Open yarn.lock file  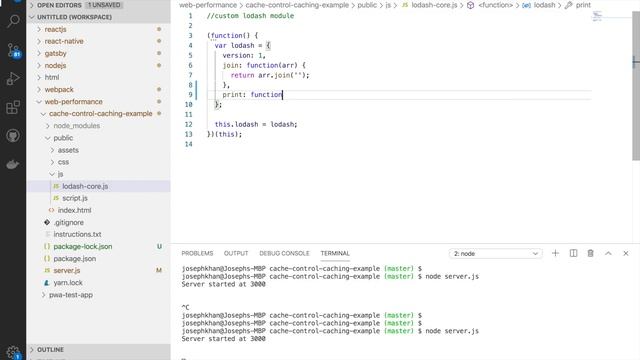coord(68,282)
